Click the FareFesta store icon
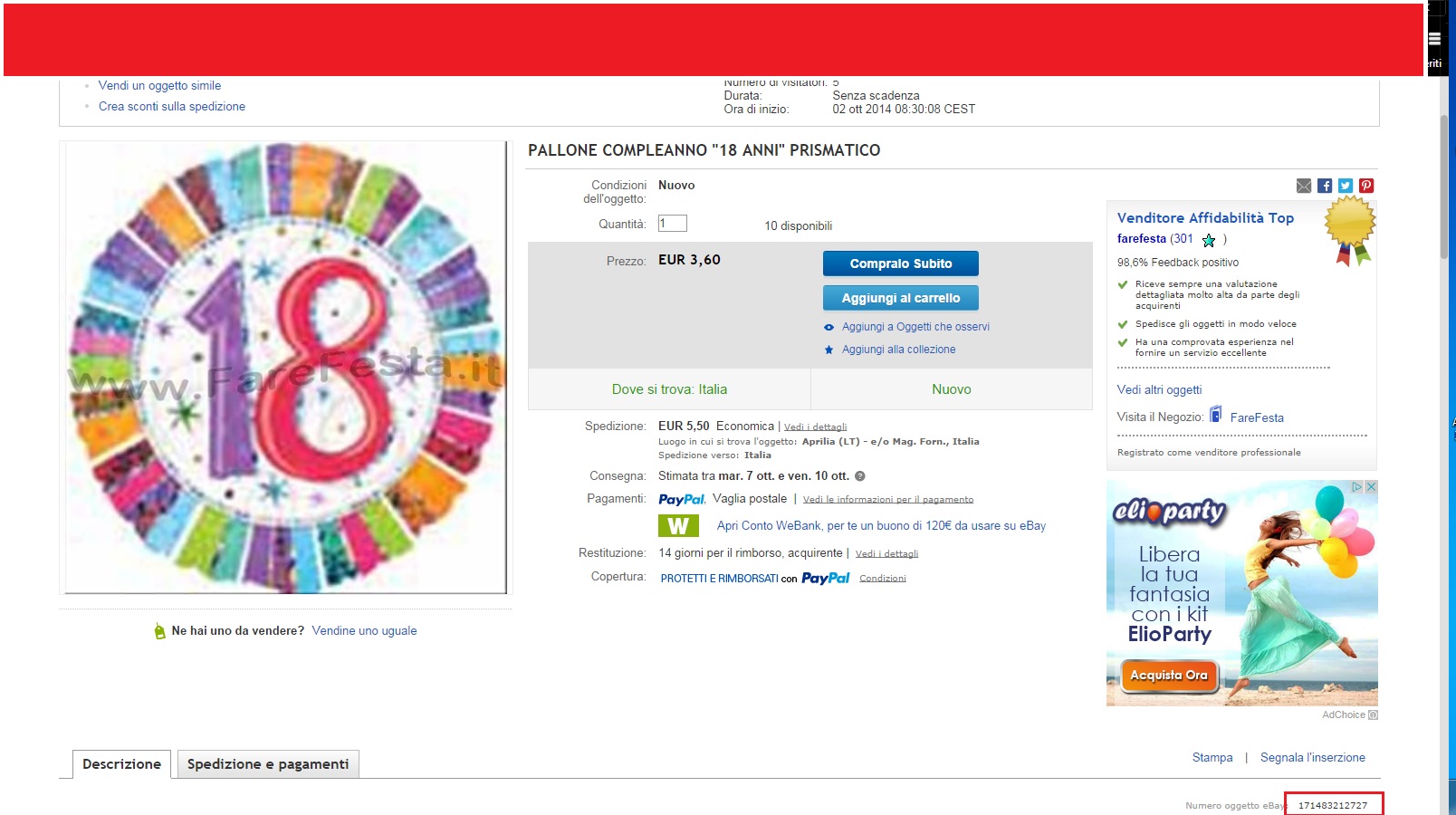This screenshot has width=1456, height=815. pos(1216,415)
